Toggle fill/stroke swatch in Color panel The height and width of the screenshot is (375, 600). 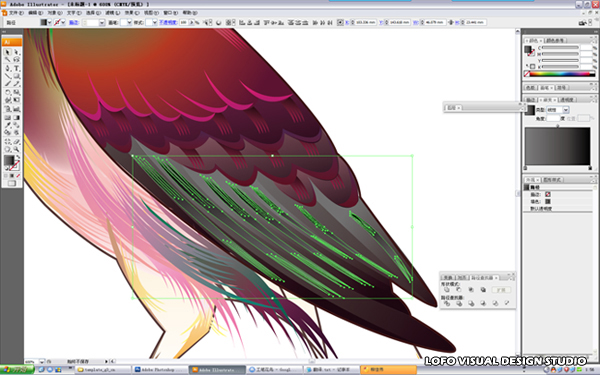tap(529, 50)
